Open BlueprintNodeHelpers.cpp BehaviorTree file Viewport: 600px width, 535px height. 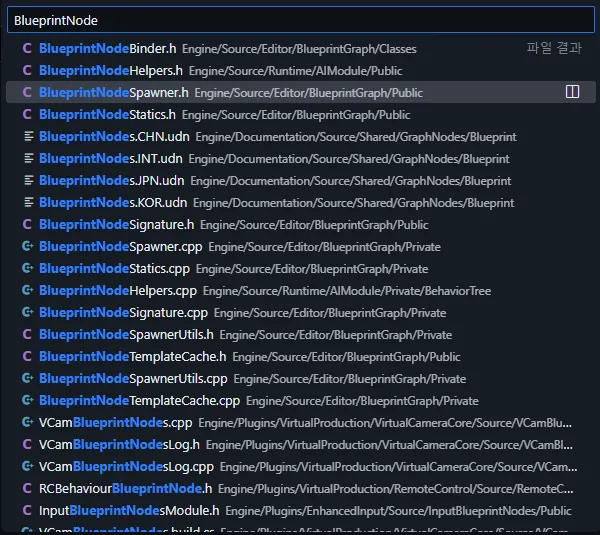click(x=301, y=290)
